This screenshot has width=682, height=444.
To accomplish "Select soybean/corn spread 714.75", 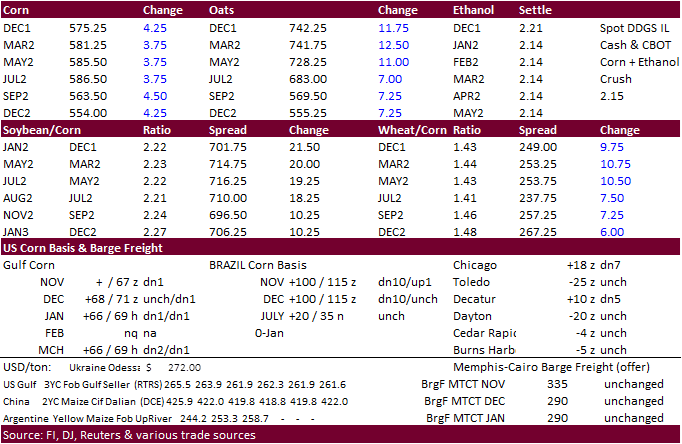I will click(228, 164).
